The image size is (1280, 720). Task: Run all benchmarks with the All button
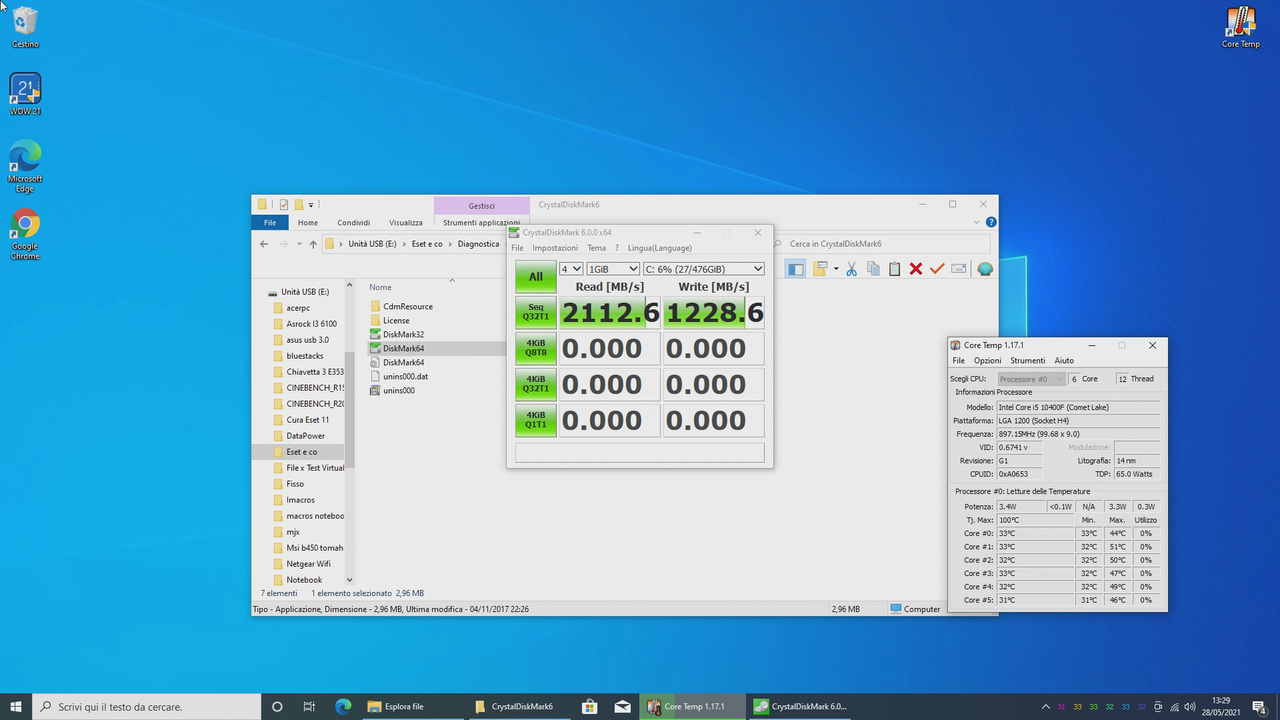[536, 277]
